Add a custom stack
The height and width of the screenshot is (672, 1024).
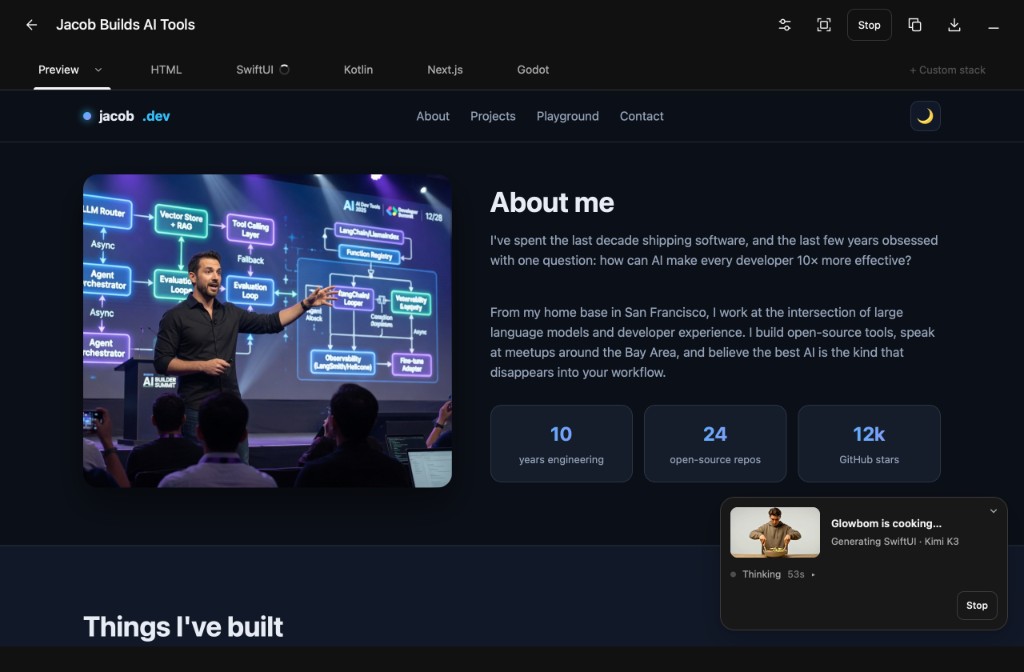point(947,70)
